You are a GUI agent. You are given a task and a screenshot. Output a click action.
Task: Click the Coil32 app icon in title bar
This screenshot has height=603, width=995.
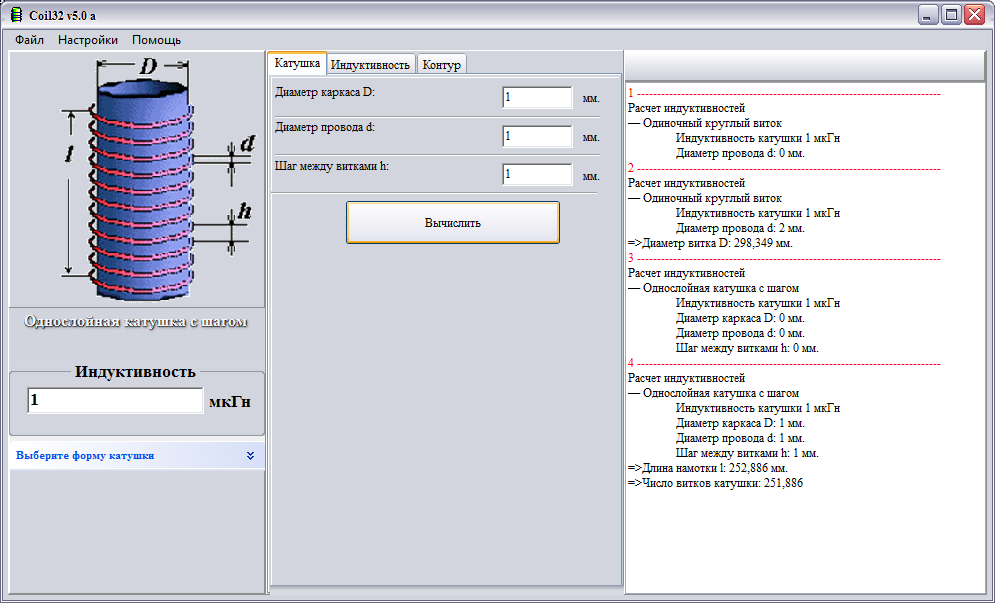16,15
